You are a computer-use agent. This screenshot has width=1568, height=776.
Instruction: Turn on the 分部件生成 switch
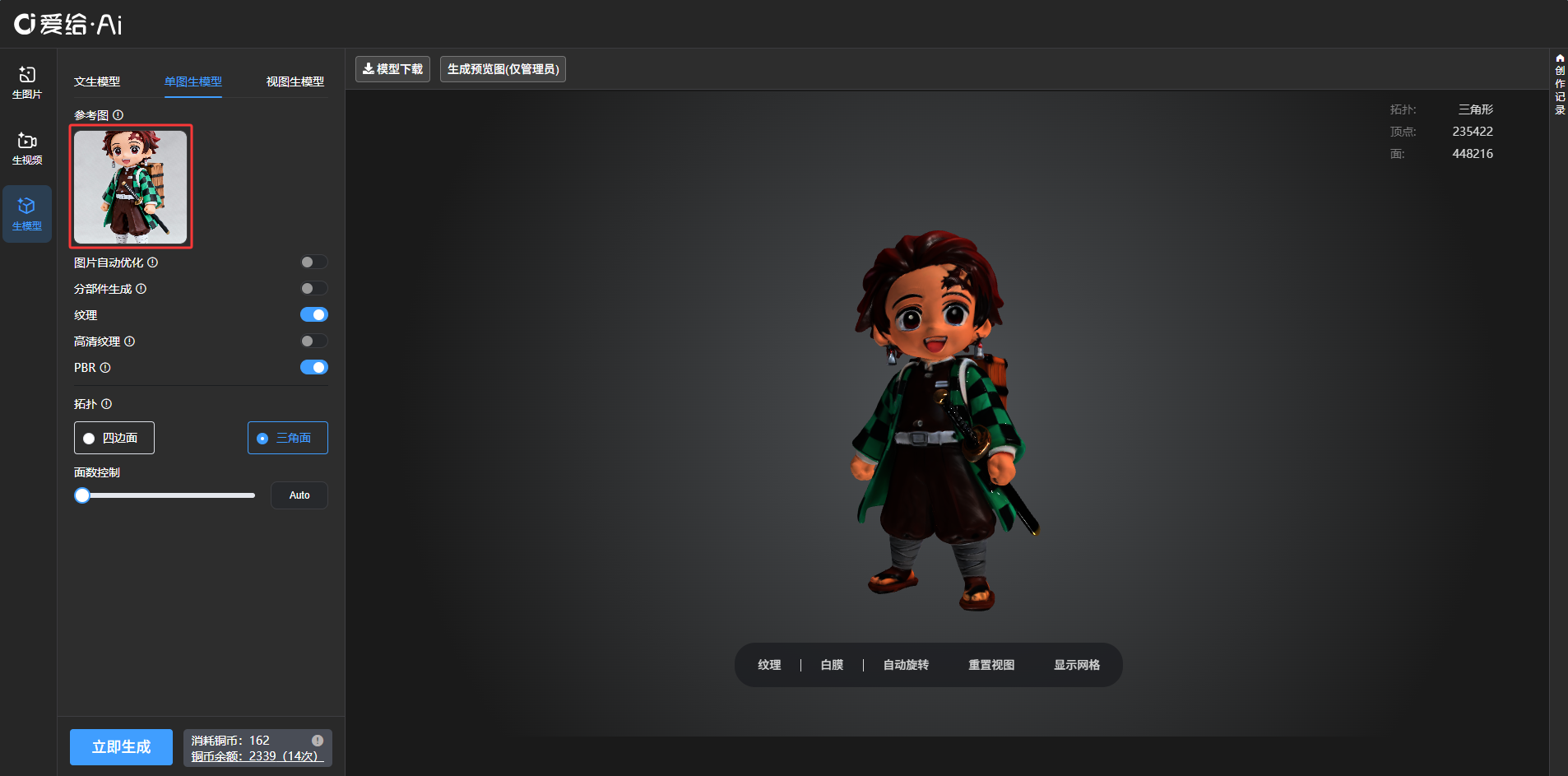pyautogui.click(x=313, y=289)
